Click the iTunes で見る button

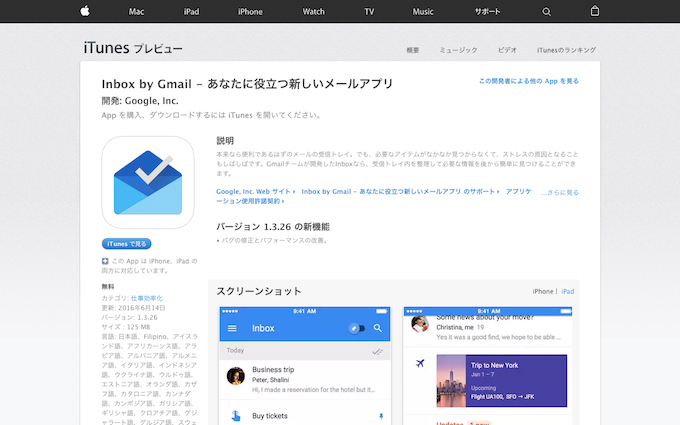127,243
